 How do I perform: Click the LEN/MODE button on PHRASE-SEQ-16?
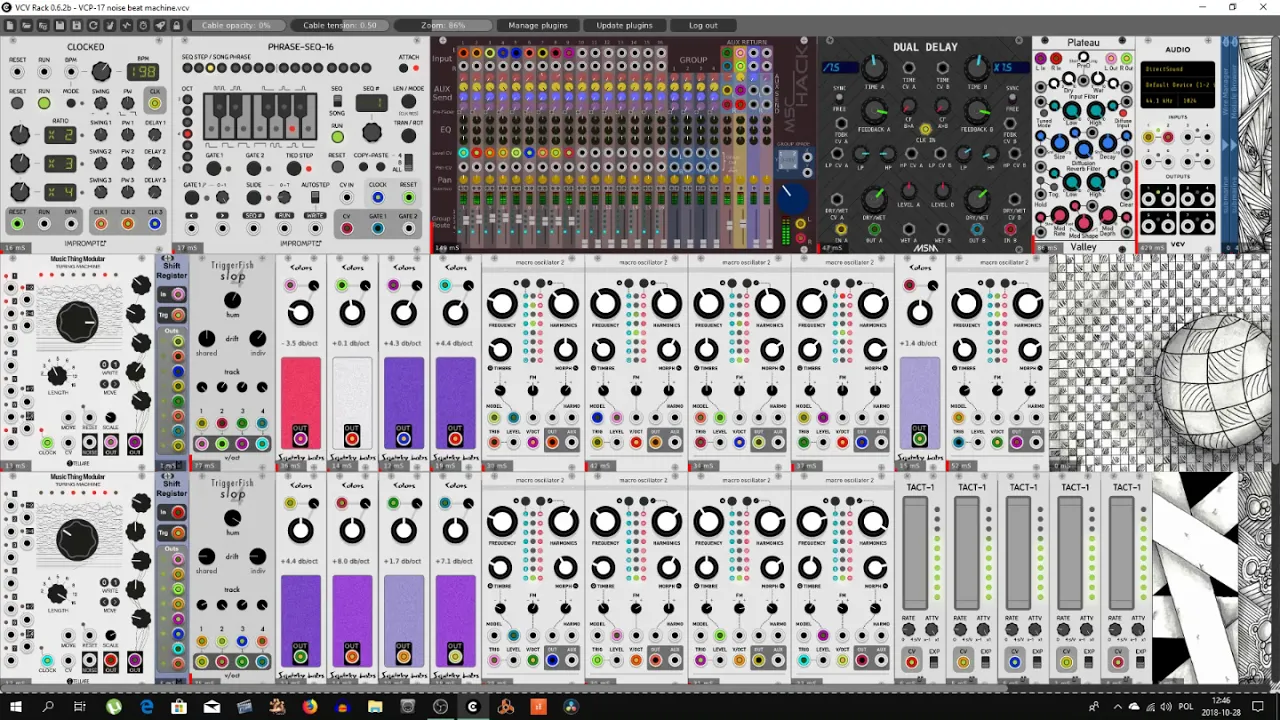(408, 101)
